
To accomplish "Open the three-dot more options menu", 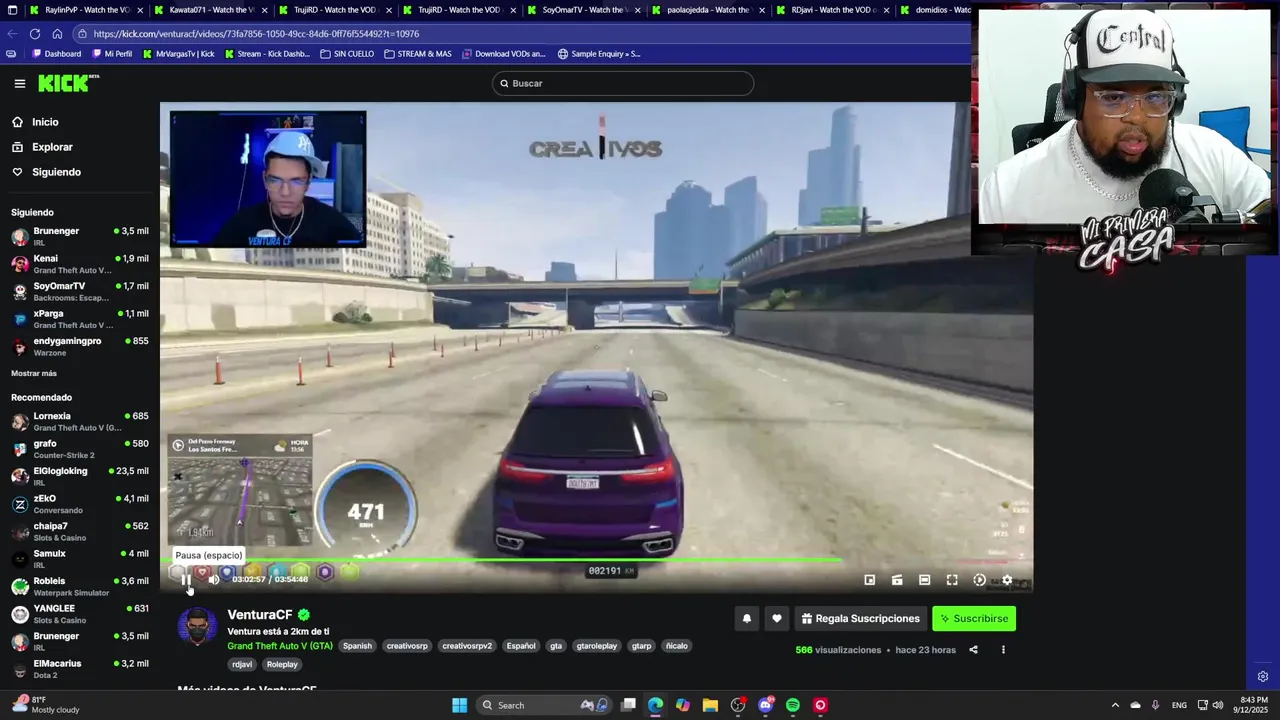I will [1003, 650].
